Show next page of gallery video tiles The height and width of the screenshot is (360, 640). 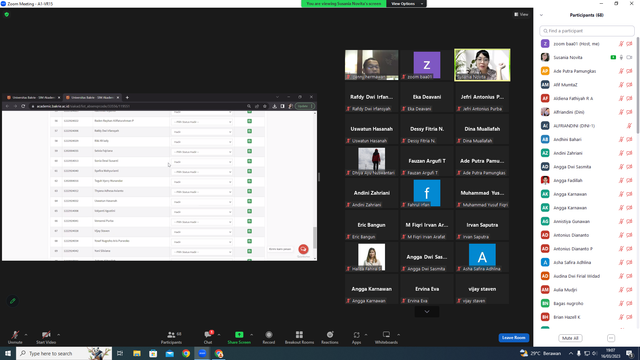coord(427,311)
